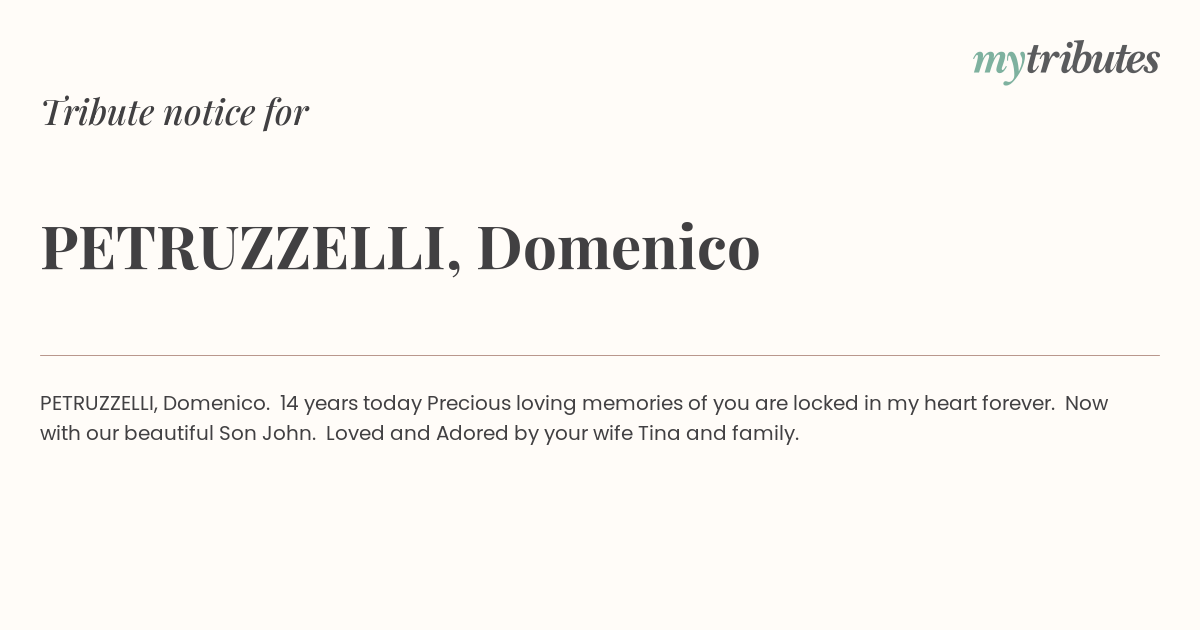
Task: Click the word 'Tribute' in italic heading
Action: tap(98, 112)
